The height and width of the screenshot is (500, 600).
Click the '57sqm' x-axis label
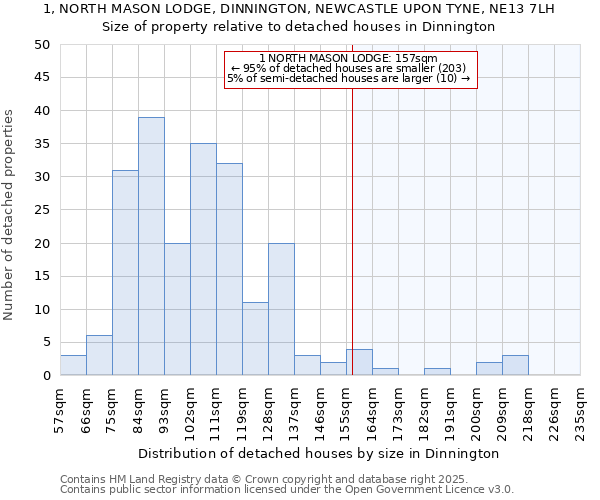(59, 411)
